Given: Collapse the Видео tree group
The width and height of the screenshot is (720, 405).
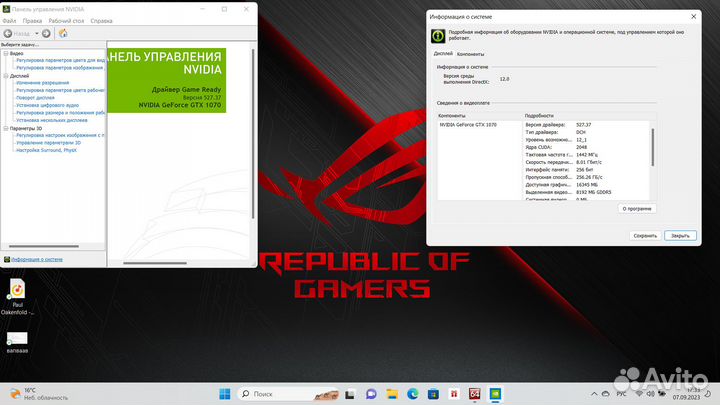Looking at the screenshot, I should pos(6,53).
